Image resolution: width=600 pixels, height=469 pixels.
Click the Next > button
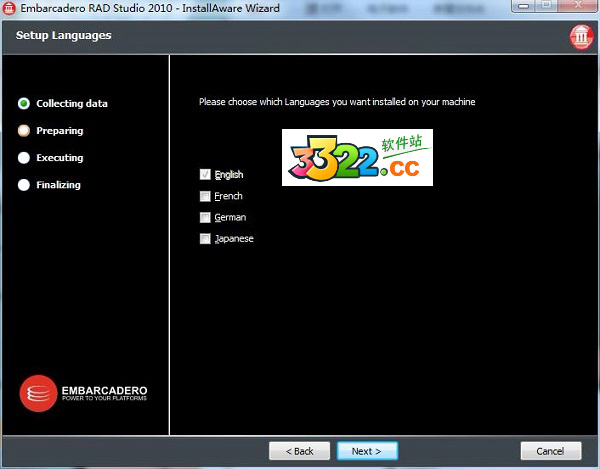pyautogui.click(x=367, y=451)
